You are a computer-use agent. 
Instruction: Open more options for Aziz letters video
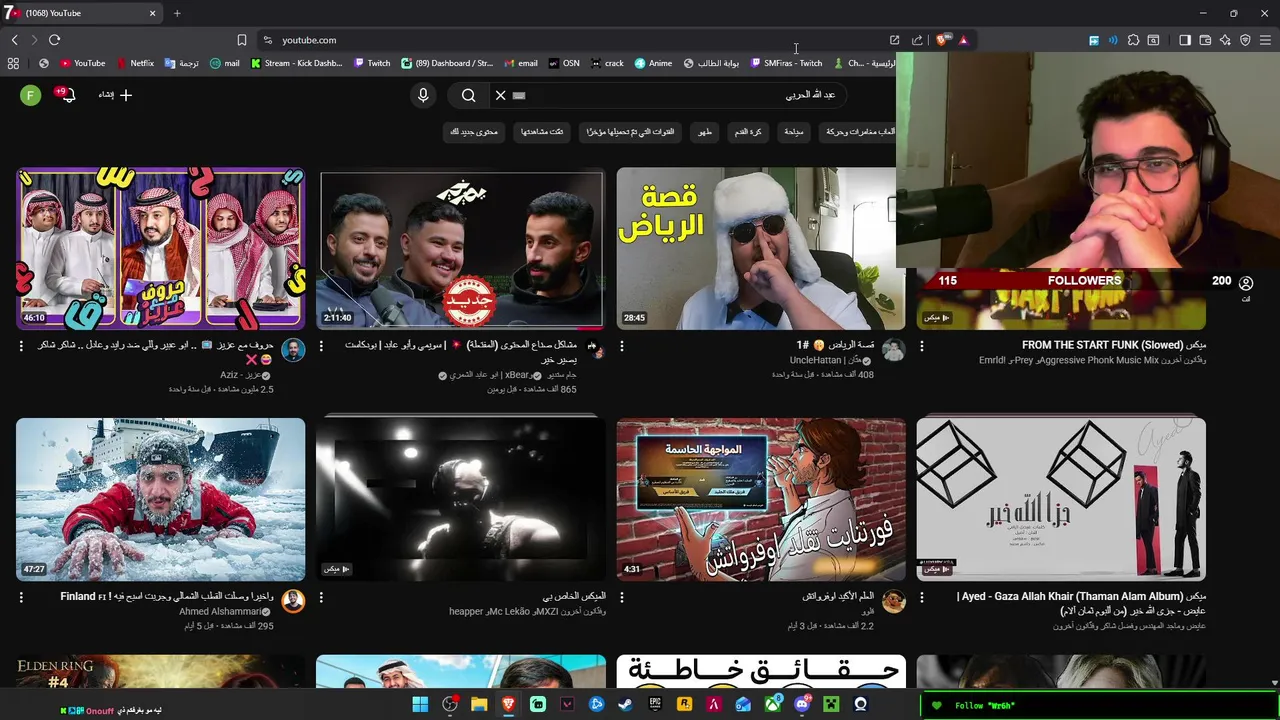21,346
